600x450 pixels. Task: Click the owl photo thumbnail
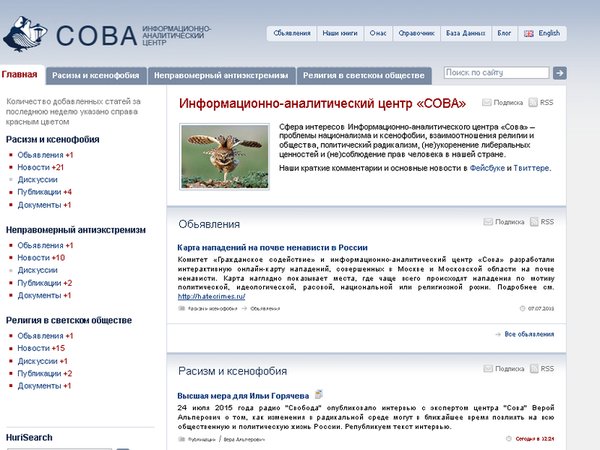click(x=224, y=155)
